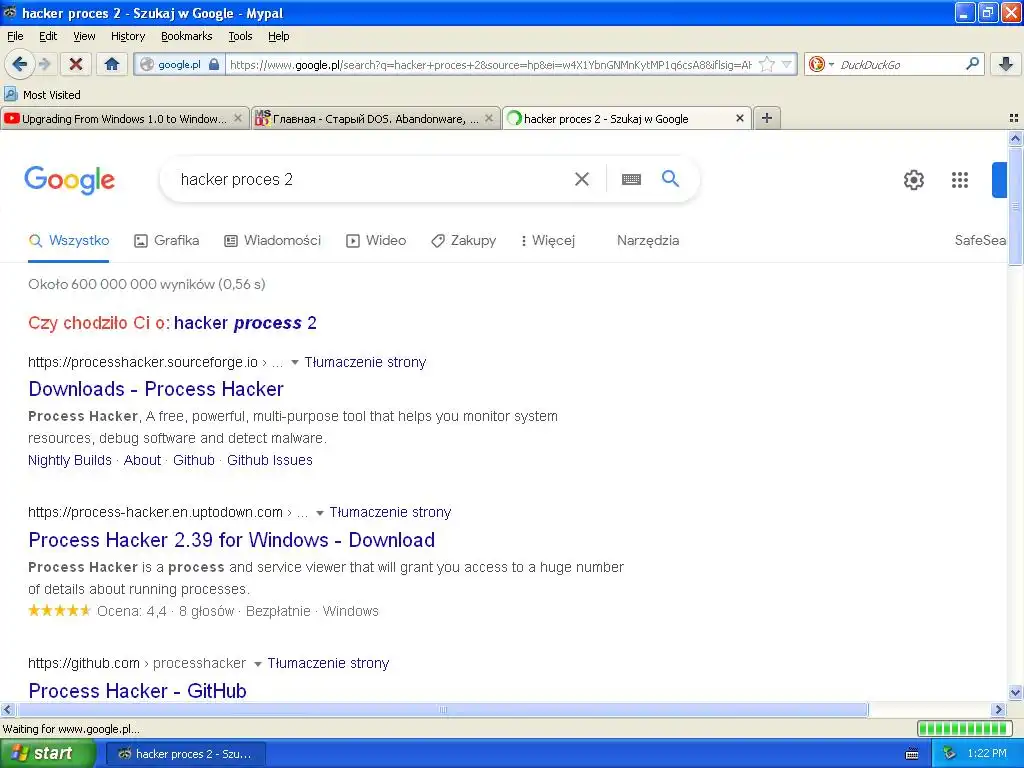
Task: Click the suggested 'hacker process 2' correction
Action: point(245,323)
